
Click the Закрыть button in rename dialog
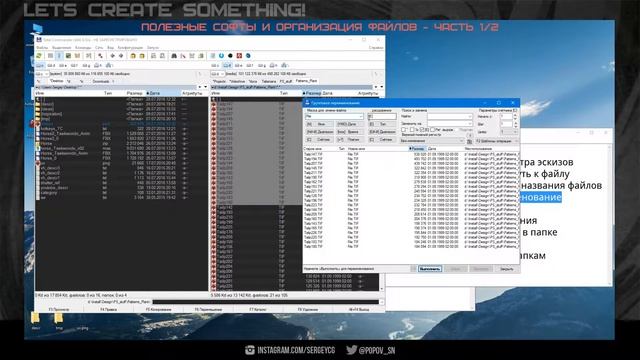coord(507,269)
